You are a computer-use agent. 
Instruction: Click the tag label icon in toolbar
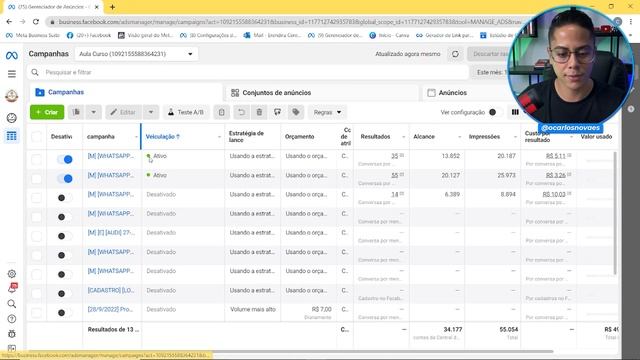click(x=296, y=112)
